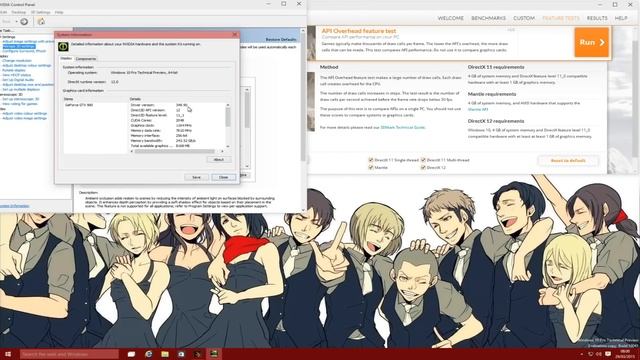Toggle DirectX 11 Single-thread checkbox
Screen dimensions: 640x360
point(371,160)
